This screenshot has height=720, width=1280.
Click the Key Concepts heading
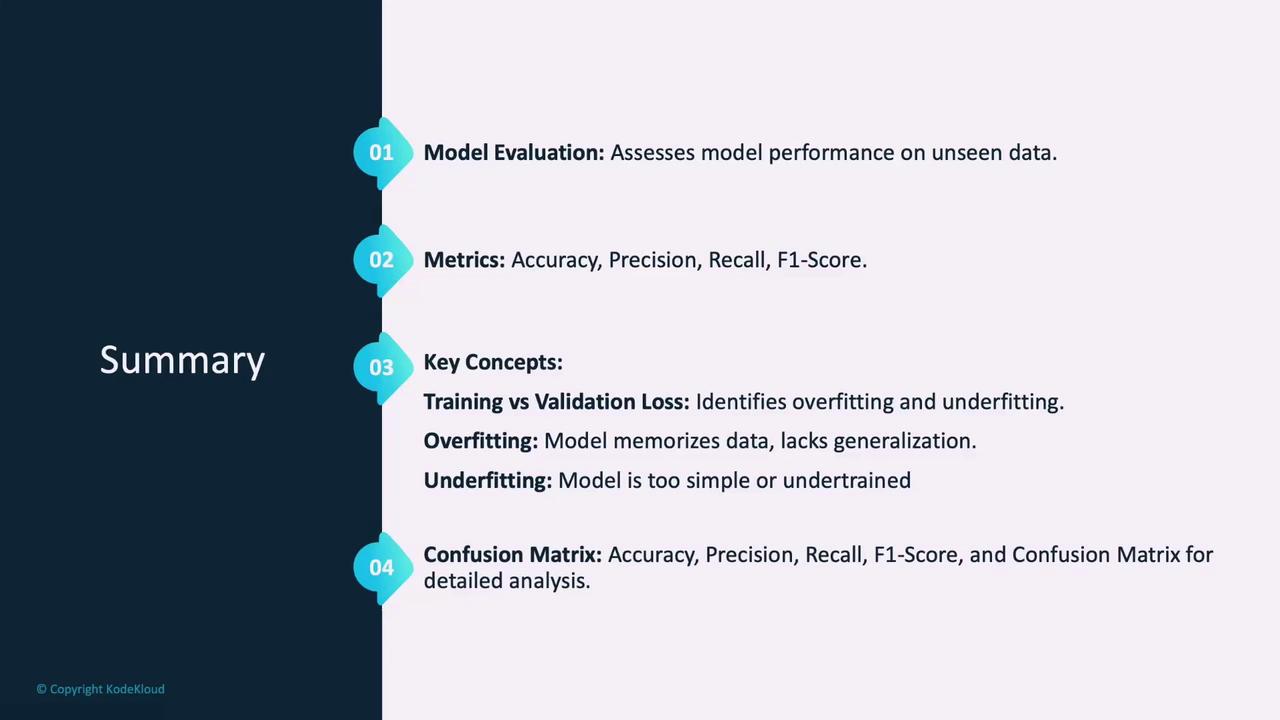(x=493, y=362)
